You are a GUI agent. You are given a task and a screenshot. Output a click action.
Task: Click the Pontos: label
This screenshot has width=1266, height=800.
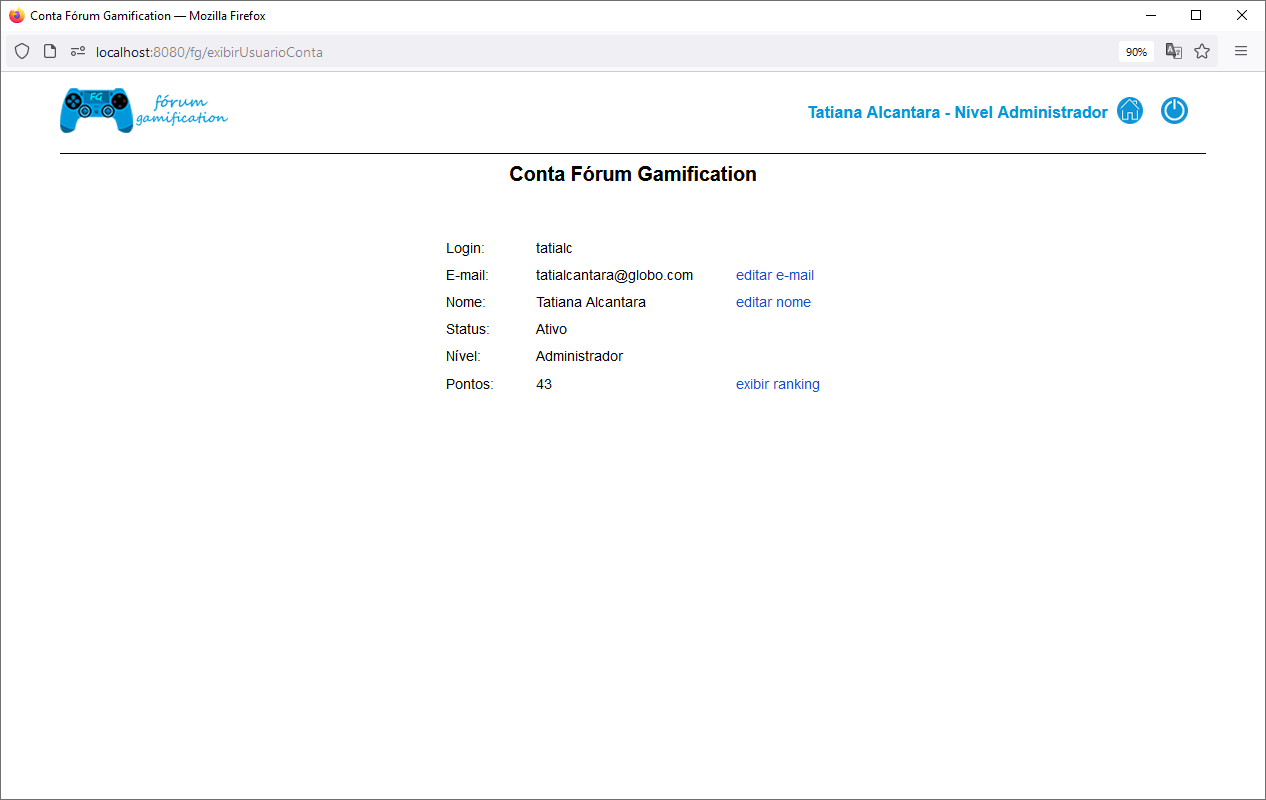[x=470, y=384]
